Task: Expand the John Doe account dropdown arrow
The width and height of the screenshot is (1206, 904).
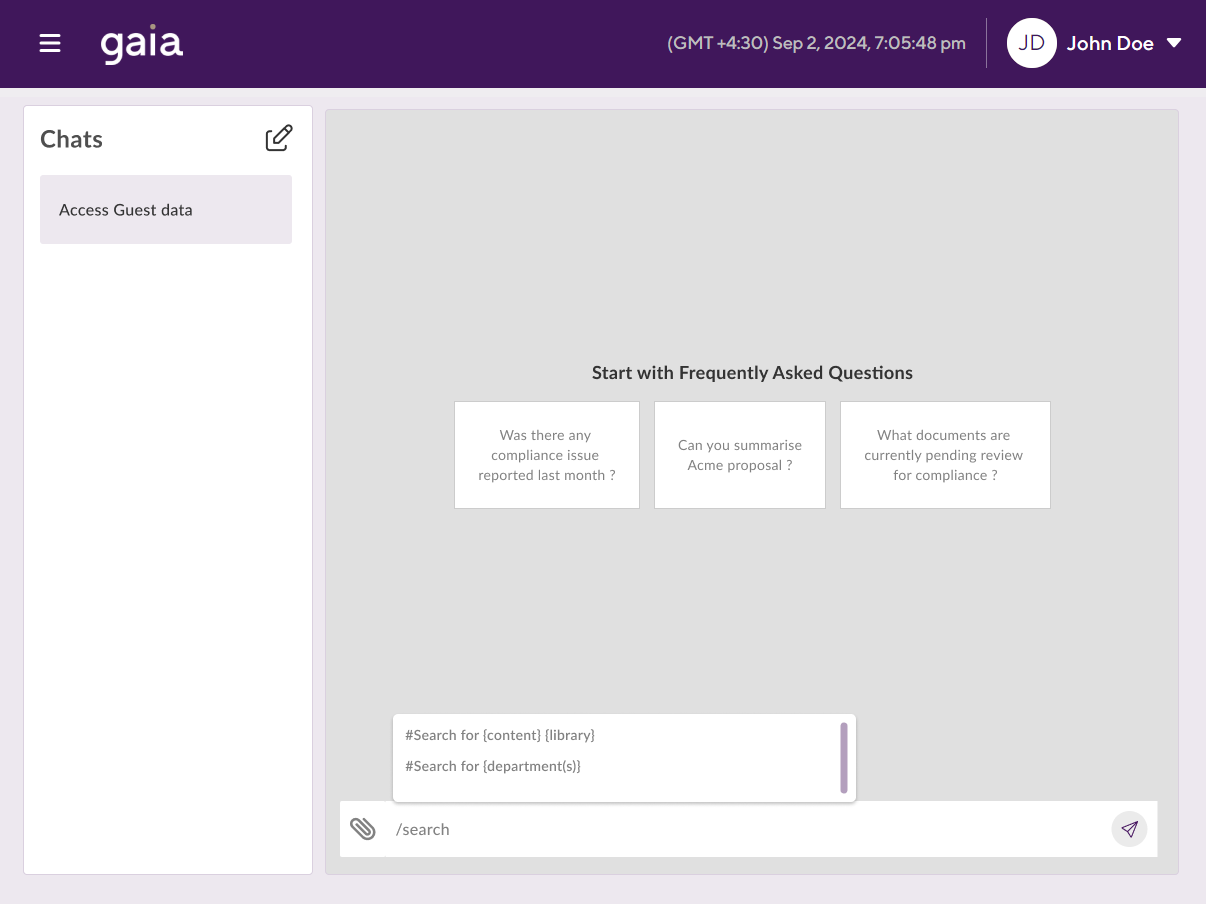Action: (x=1174, y=44)
